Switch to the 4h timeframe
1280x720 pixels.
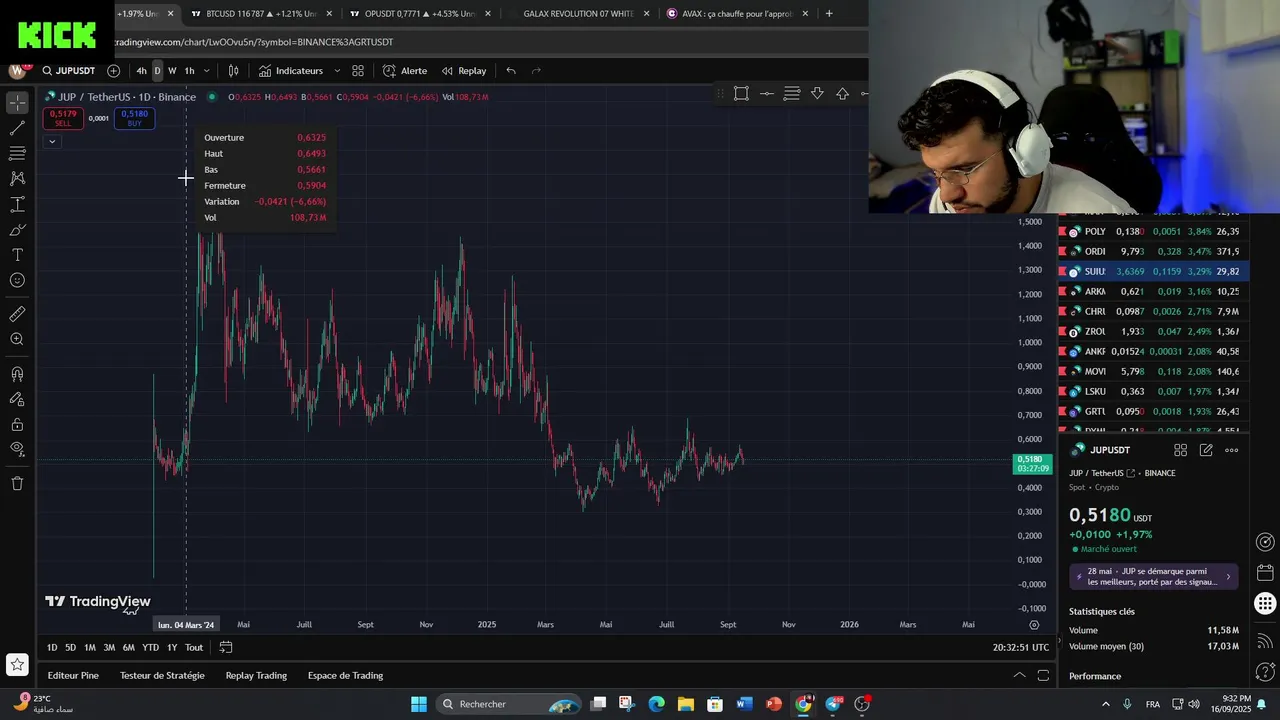141,71
